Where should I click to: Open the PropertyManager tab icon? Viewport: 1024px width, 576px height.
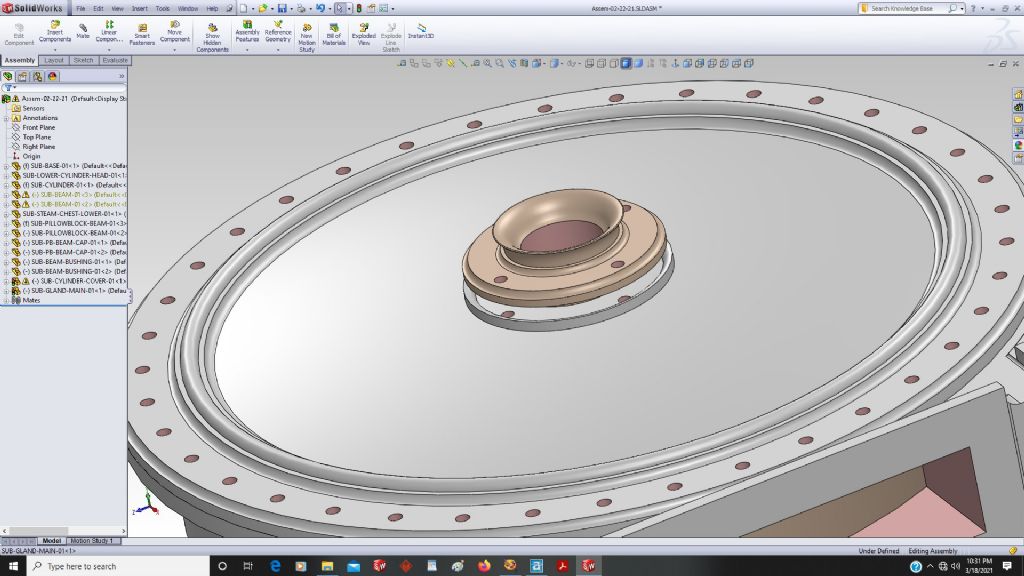(x=23, y=76)
